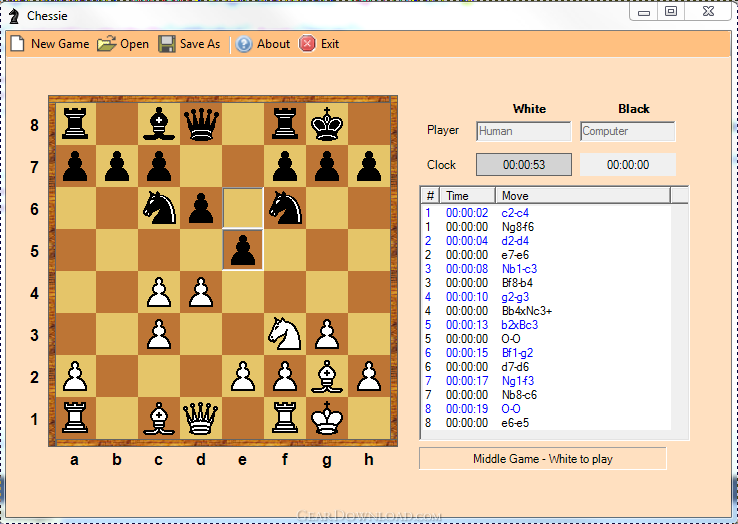738x524 pixels.
Task: Click the black pawn on d6
Action: 201,209
